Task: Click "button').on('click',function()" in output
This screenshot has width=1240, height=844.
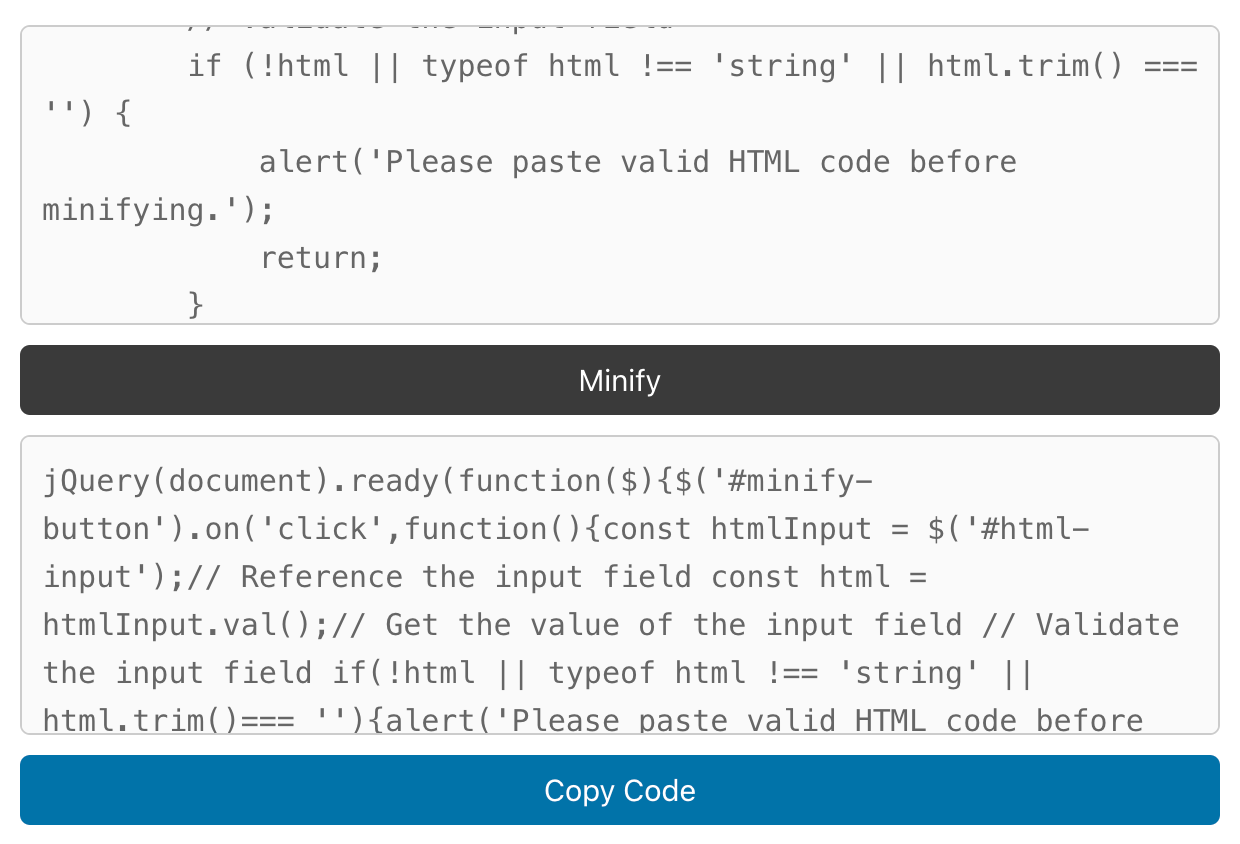Action: coord(311,529)
